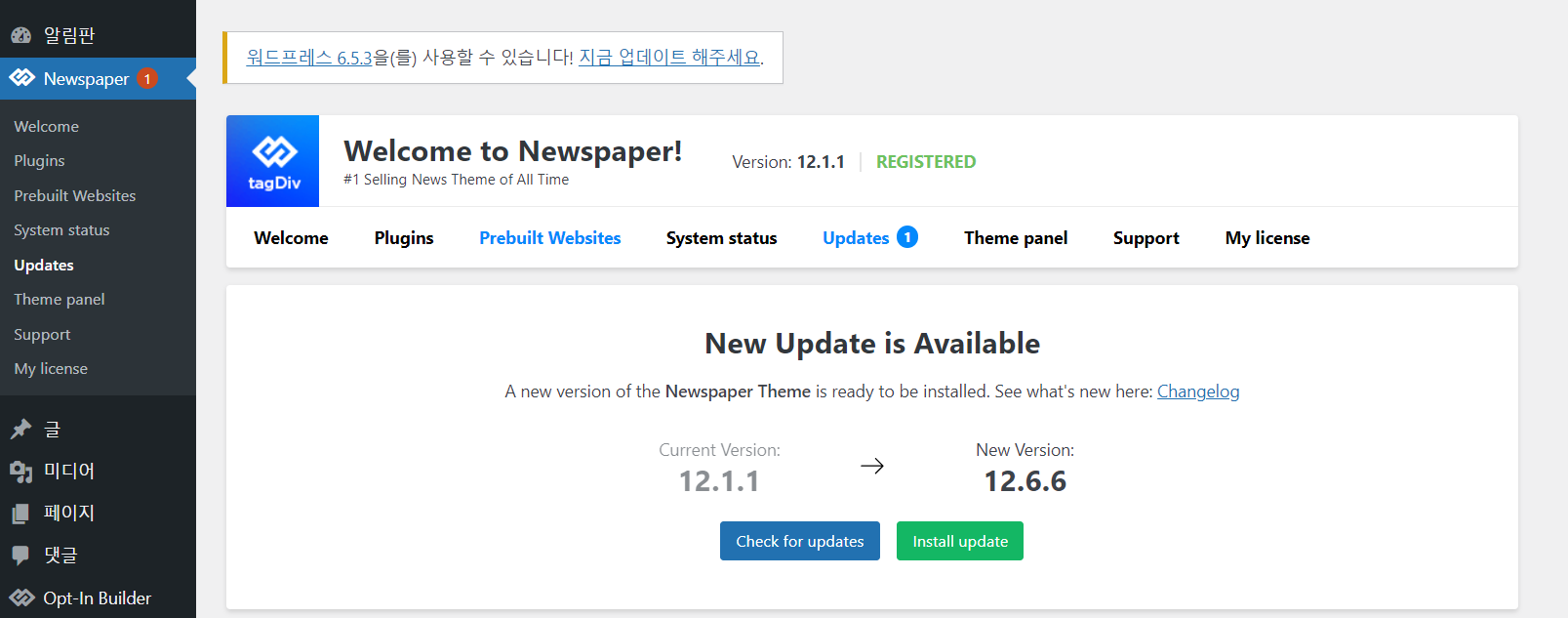The width and height of the screenshot is (1568, 618).
Task: Open Plugins in sidebar submenu
Action: tap(39, 160)
